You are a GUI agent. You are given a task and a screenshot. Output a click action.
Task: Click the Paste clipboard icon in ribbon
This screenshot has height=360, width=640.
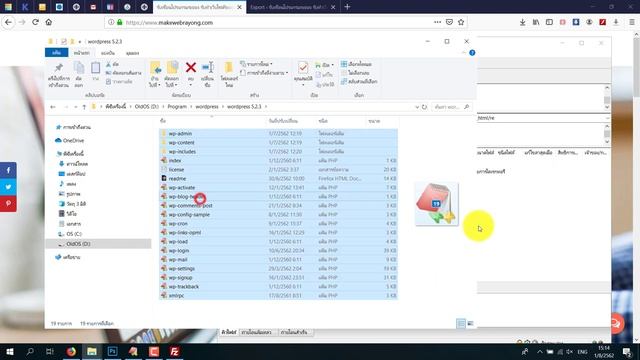point(96,67)
